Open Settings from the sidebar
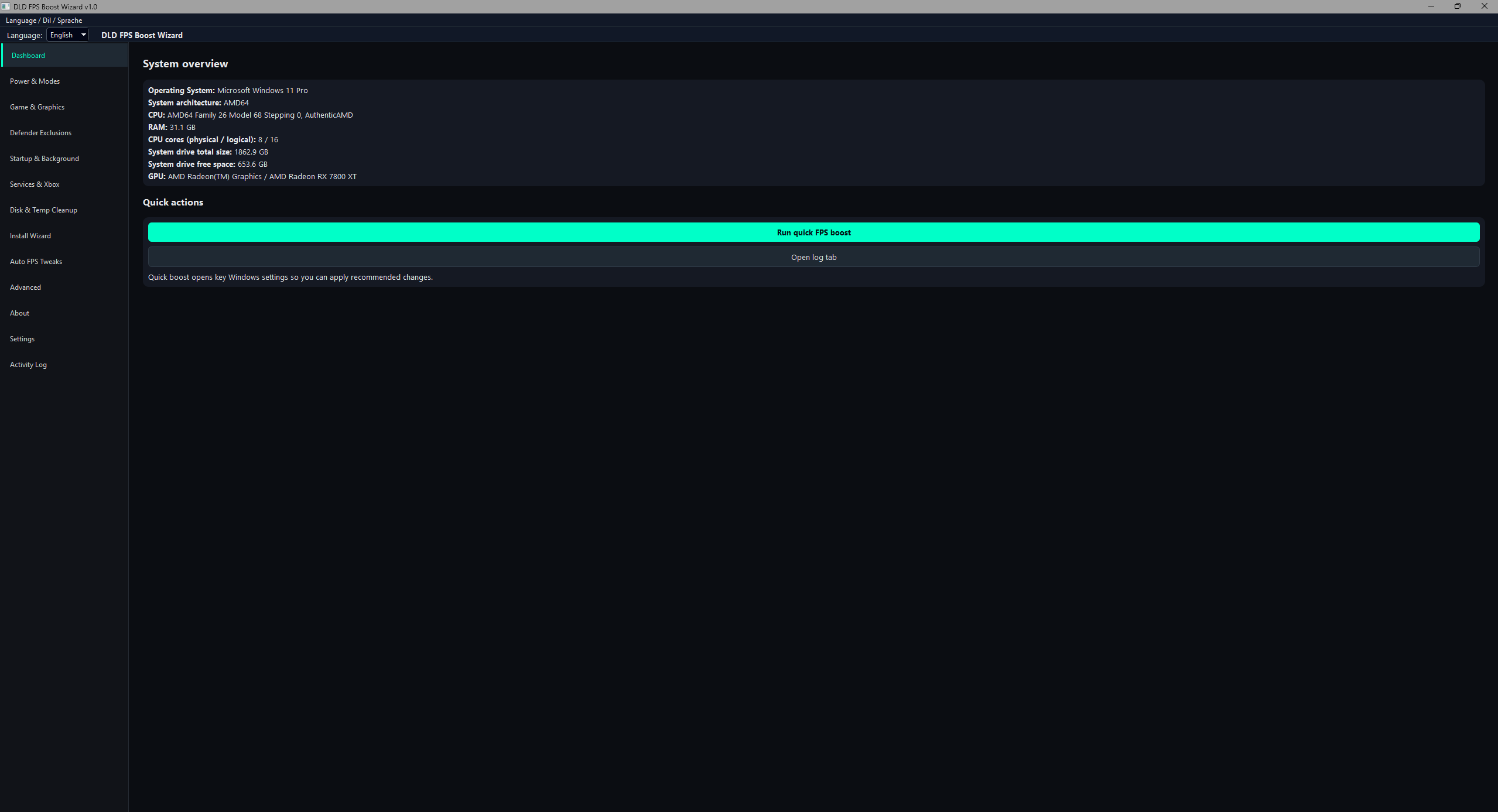The image size is (1498, 812). point(22,339)
